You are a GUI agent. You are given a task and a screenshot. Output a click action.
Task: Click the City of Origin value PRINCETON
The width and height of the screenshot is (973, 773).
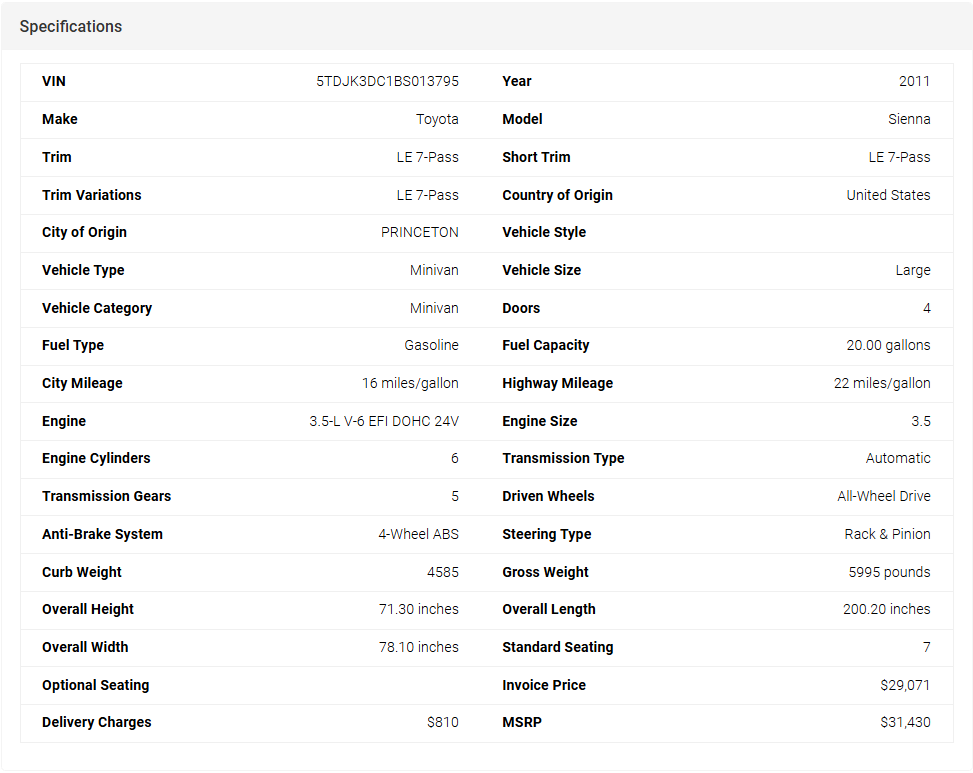[x=419, y=233]
